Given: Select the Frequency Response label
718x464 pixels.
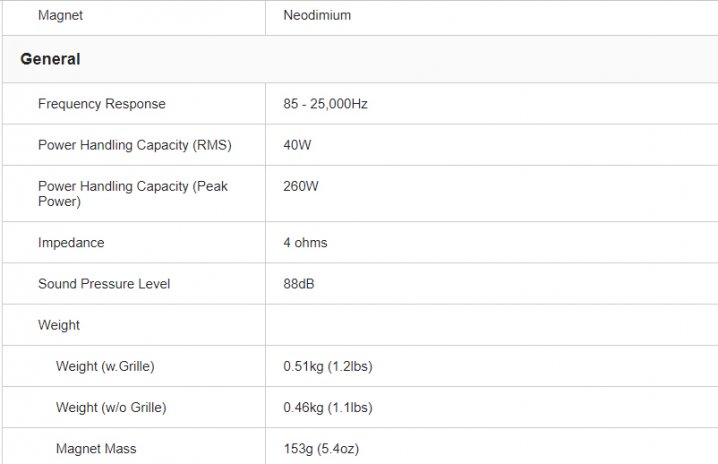Looking at the screenshot, I should coord(101,104).
